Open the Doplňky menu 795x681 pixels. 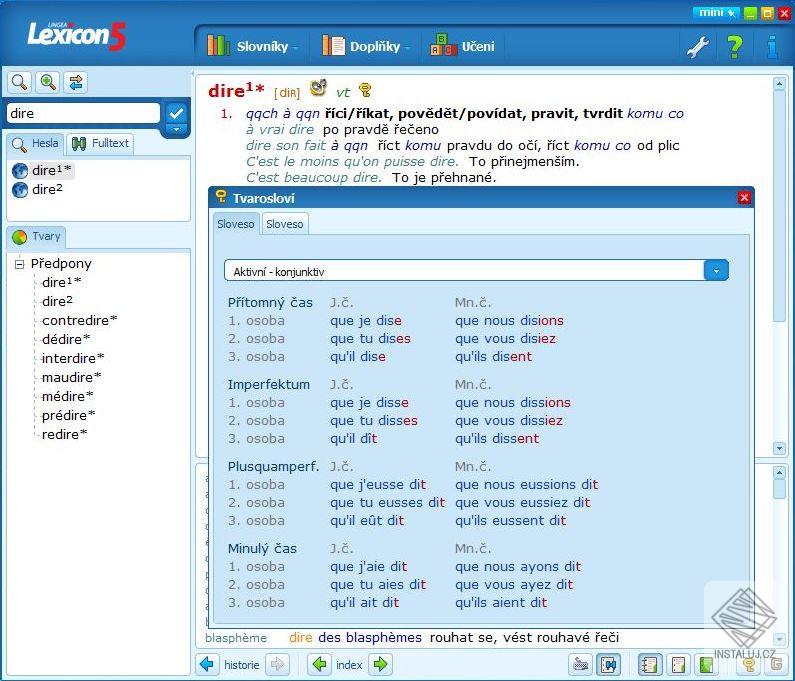(x=366, y=46)
